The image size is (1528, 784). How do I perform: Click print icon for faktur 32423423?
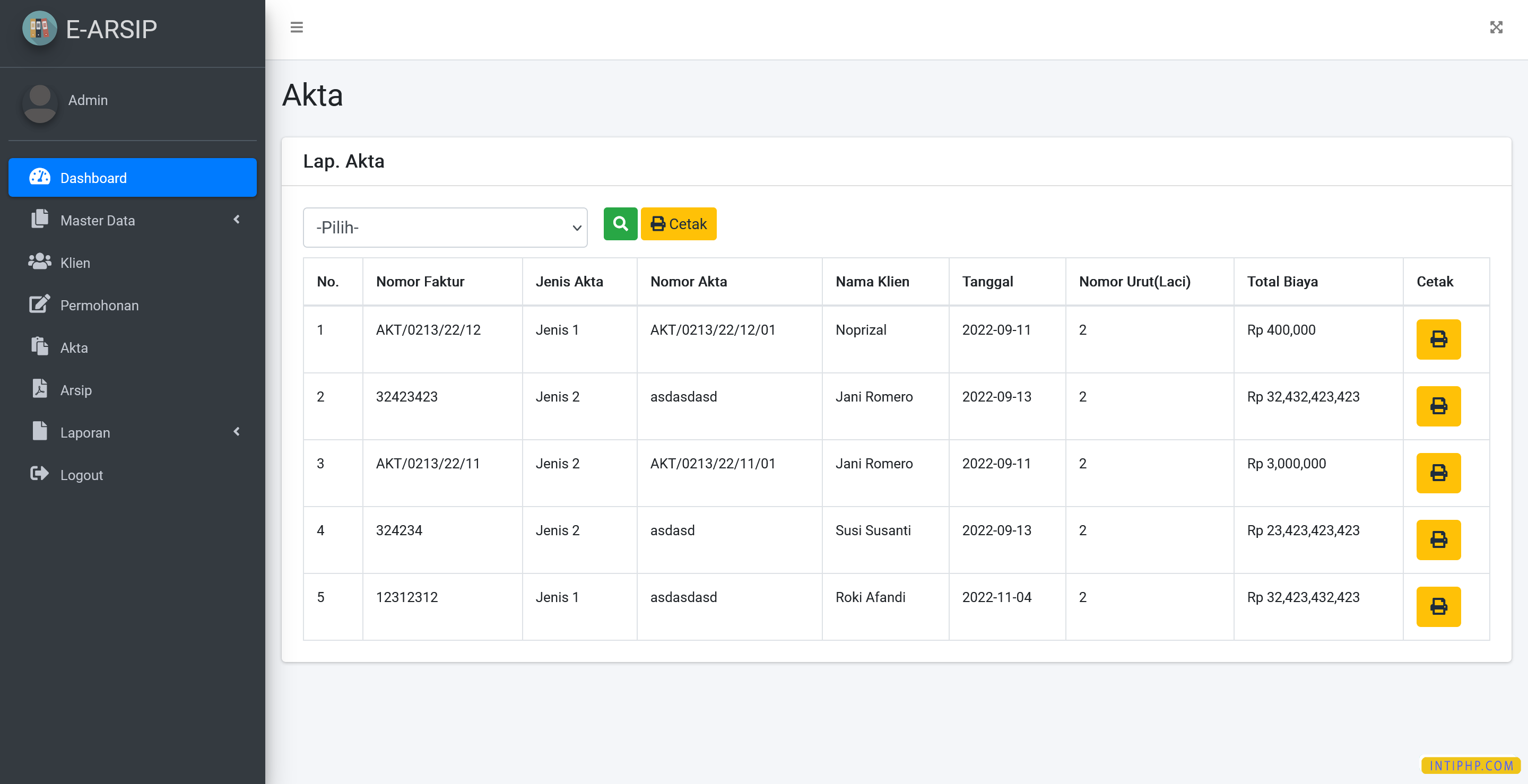[x=1438, y=406]
